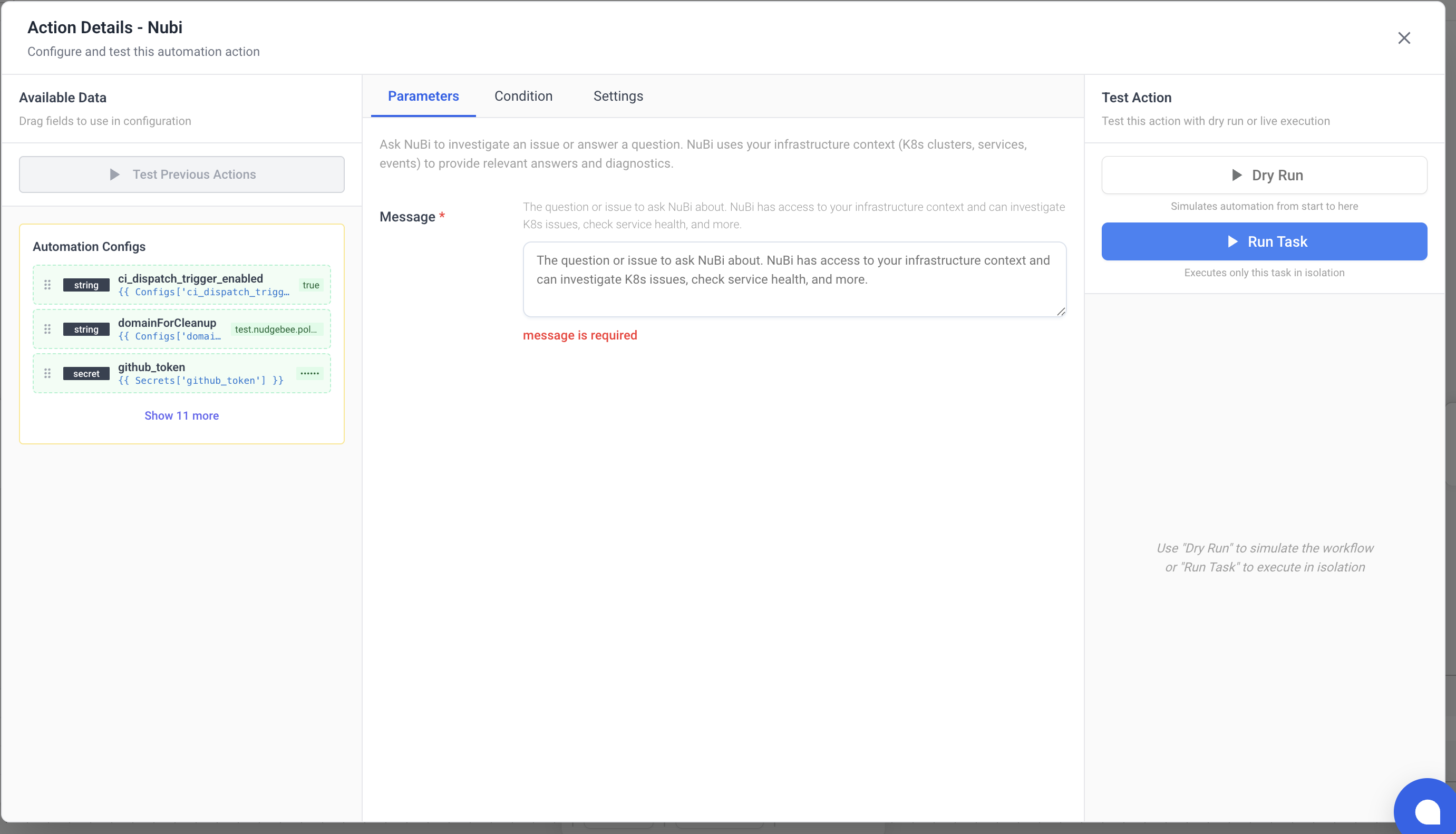This screenshot has width=1456, height=834.
Task: Select the ci_dispatch_trigger_enabled config name
Action: pyautogui.click(x=190, y=278)
